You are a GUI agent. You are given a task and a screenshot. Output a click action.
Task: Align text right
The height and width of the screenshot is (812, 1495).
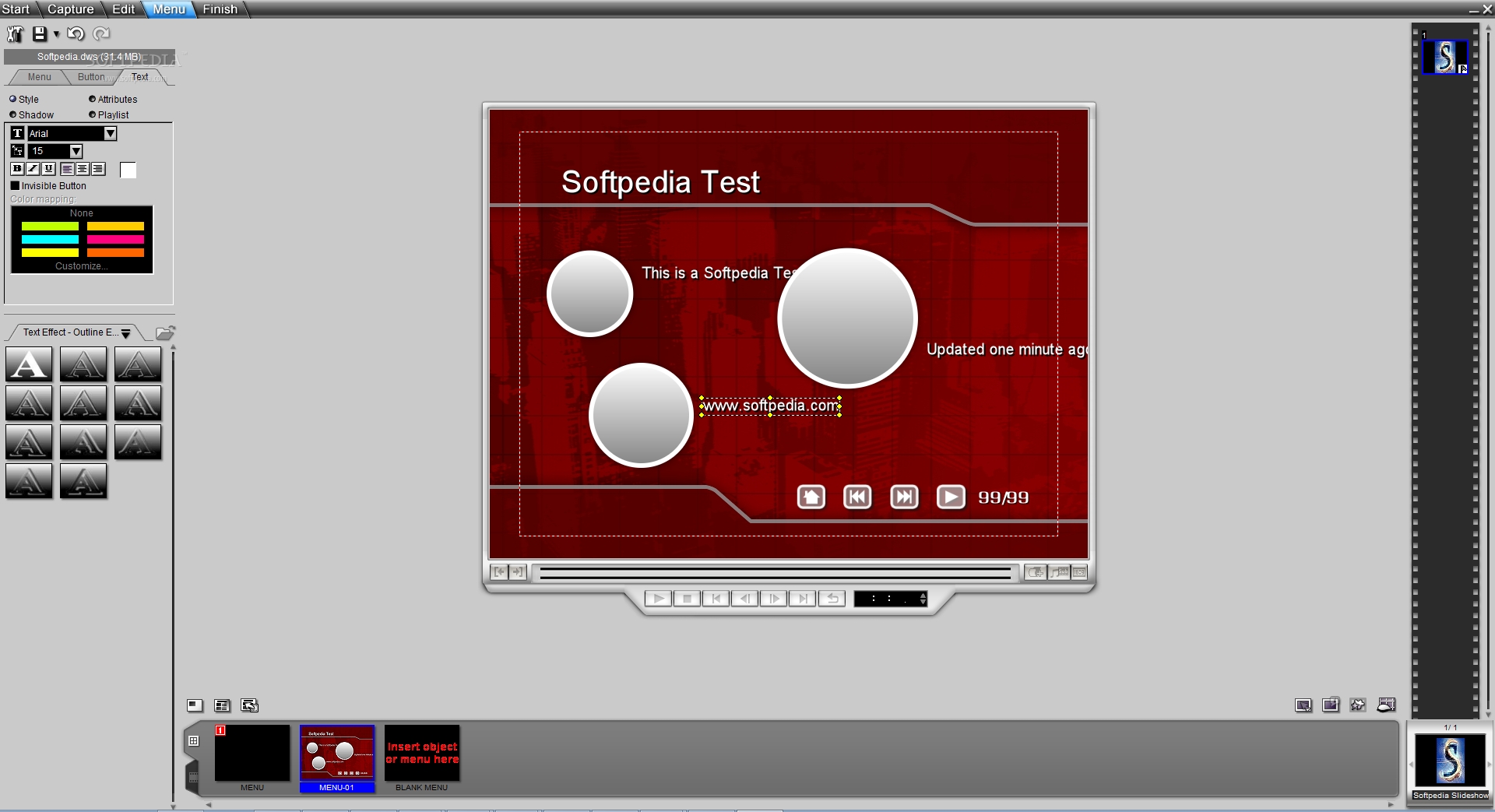[x=97, y=169]
